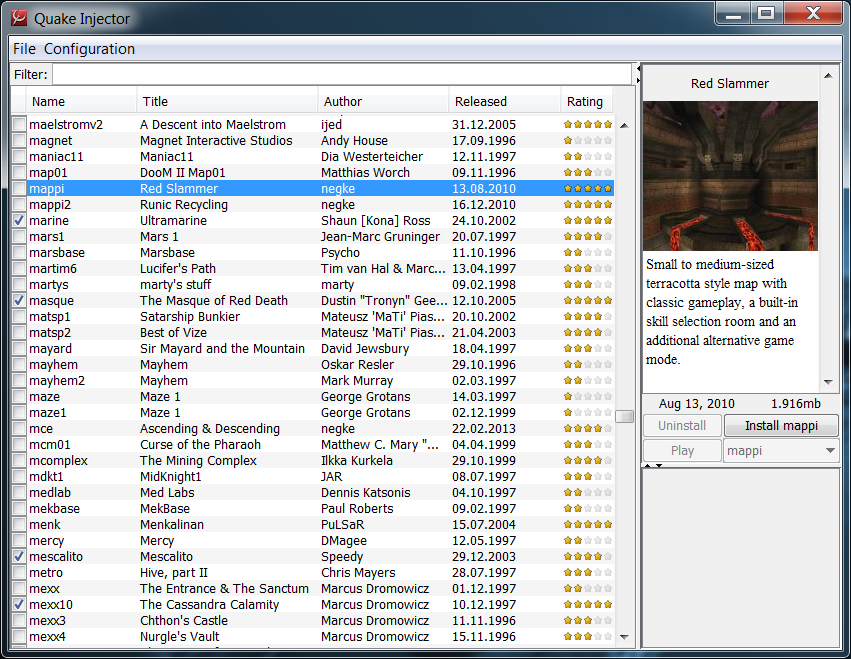The height and width of the screenshot is (659, 851).
Task: Click Sir Mayard and the Mountain title
Action: coord(222,348)
